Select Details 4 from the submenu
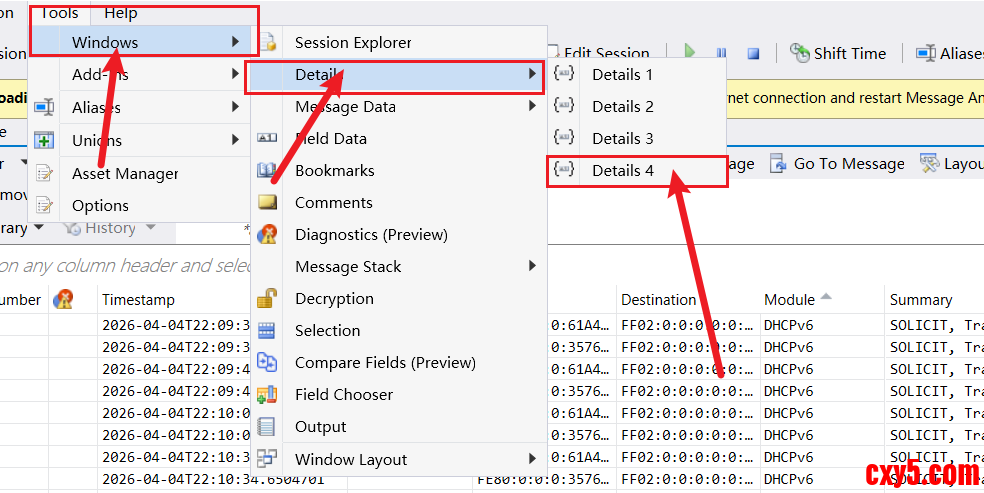Screen dimensions: 984x493 click(x=622, y=171)
